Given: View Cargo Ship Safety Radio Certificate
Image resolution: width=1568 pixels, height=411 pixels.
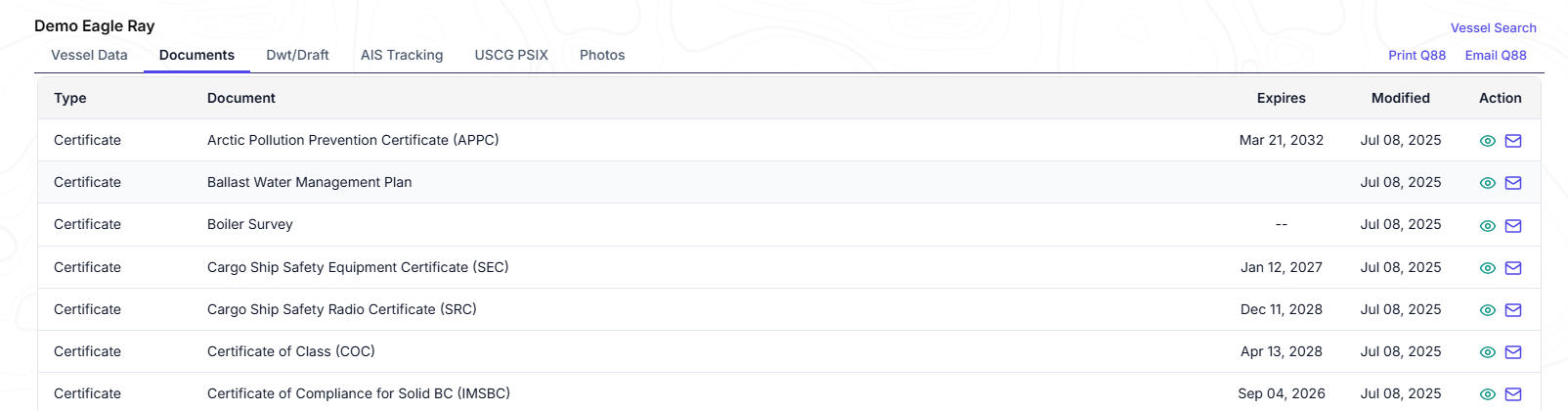Looking at the screenshot, I should tap(1488, 310).
